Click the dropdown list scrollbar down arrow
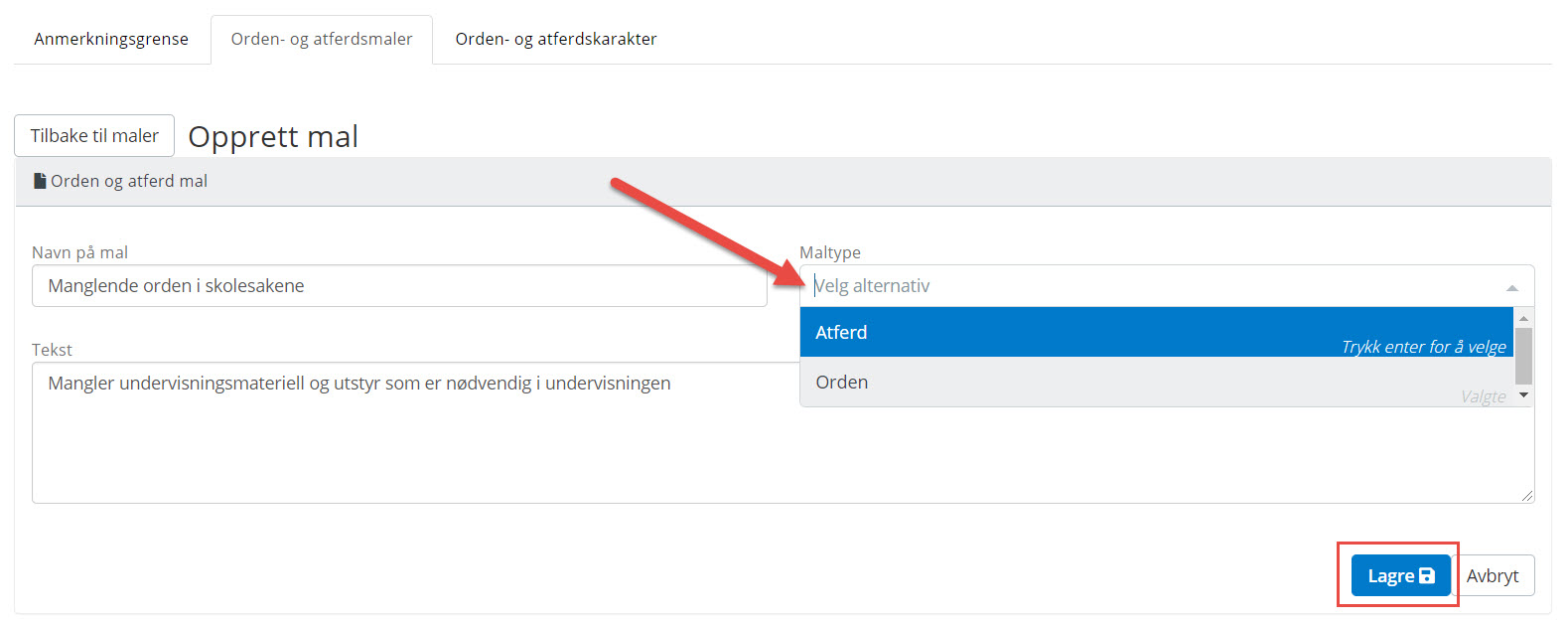Image resolution: width=1568 pixels, height=624 pixels. coord(1523,395)
